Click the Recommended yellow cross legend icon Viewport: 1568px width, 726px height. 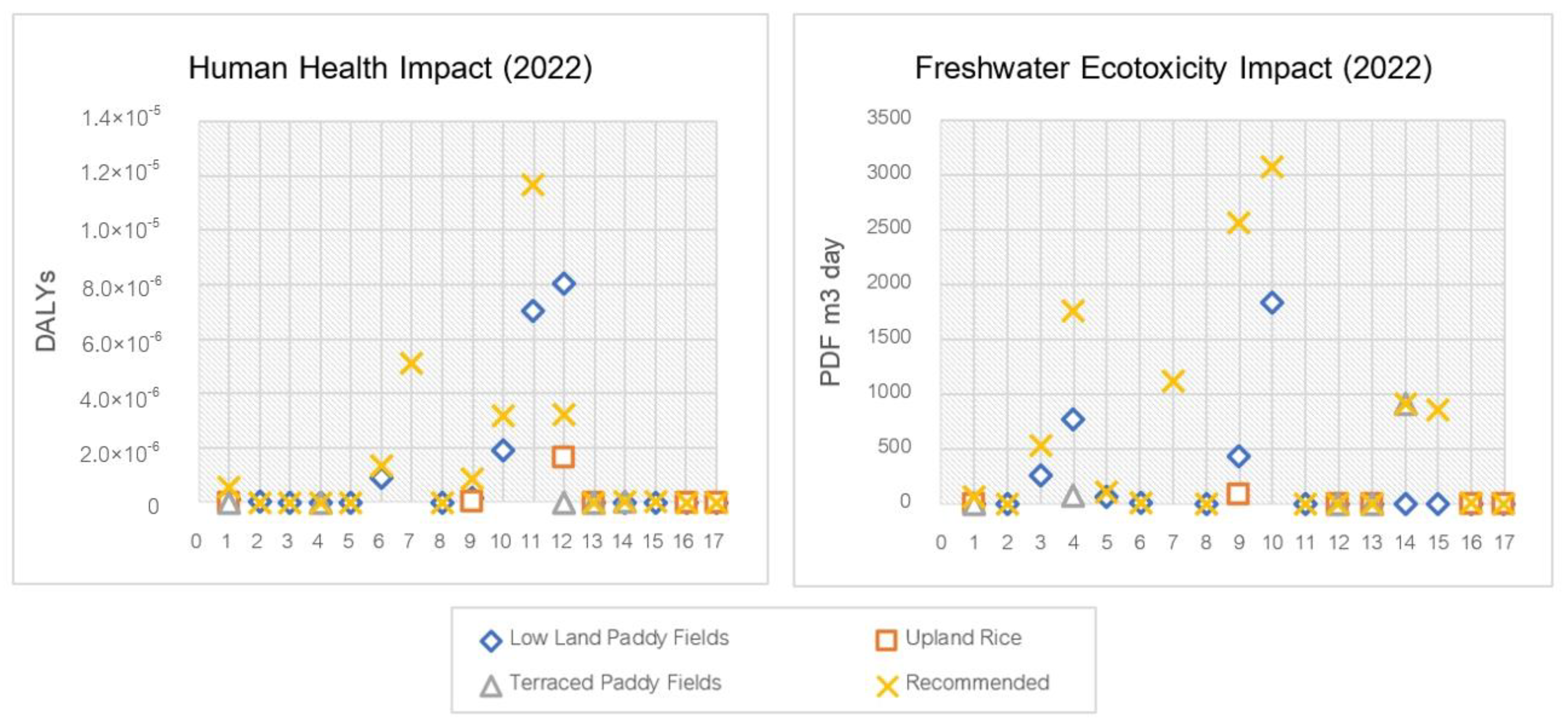887,686
